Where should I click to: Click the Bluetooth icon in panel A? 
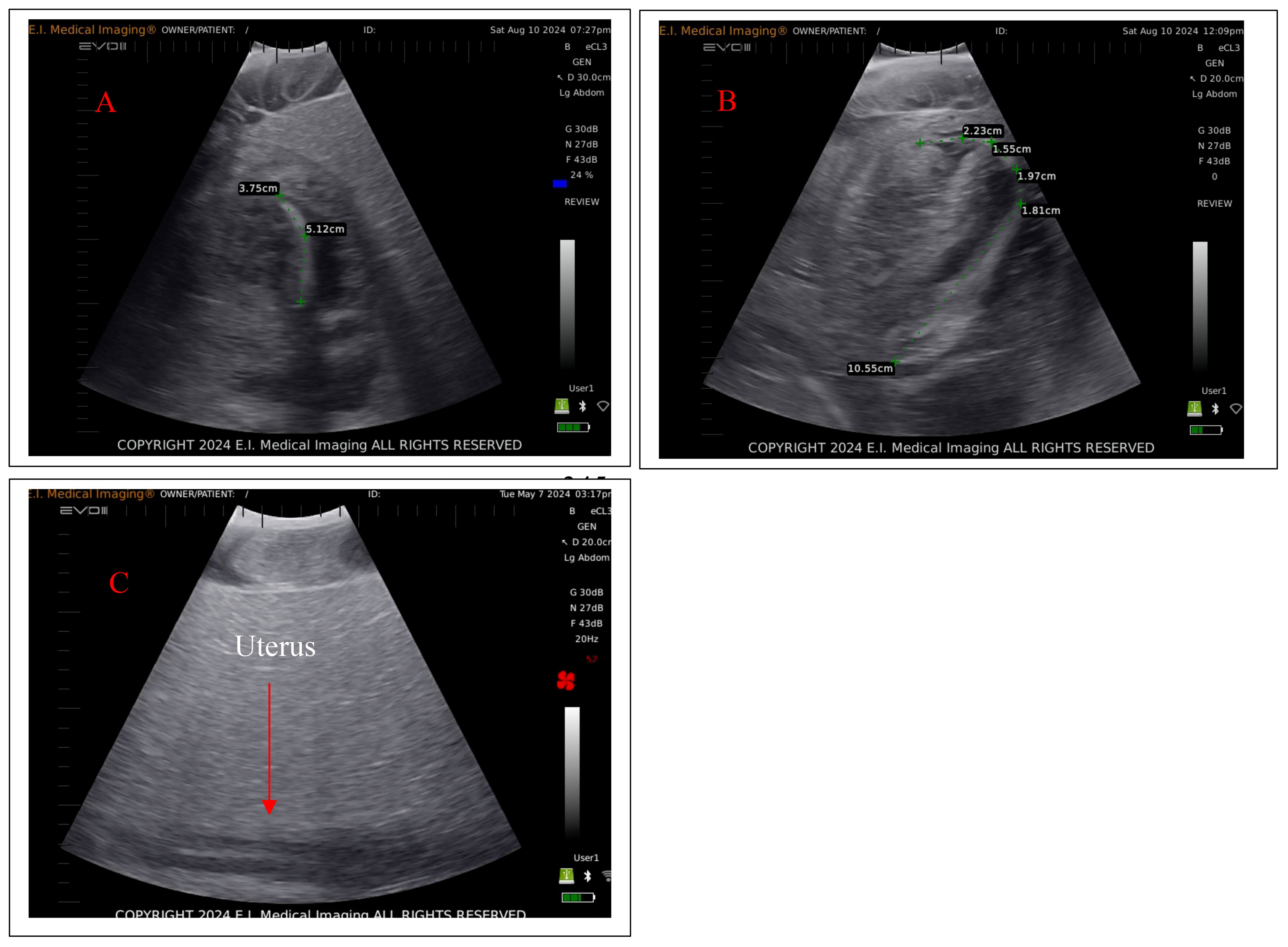click(x=583, y=406)
